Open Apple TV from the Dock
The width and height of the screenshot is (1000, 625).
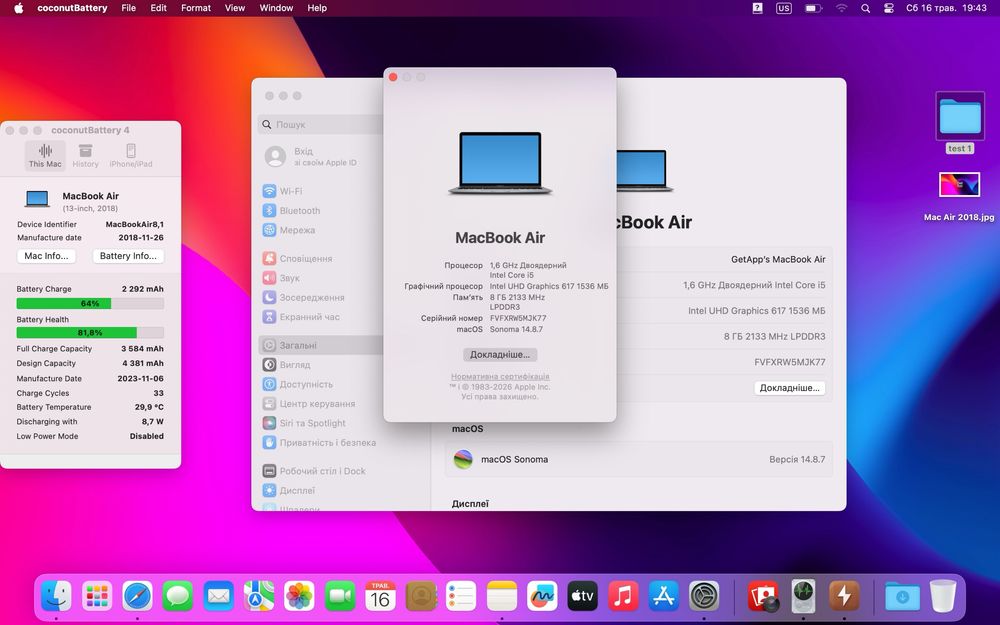click(x=582, y=597)
